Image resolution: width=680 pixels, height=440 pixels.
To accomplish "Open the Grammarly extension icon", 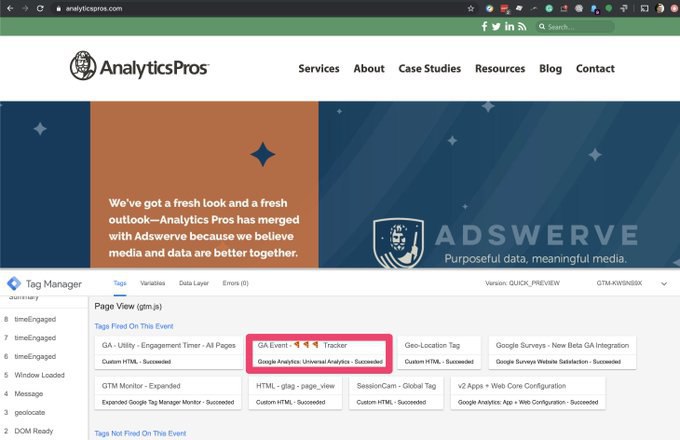I will pos(549,8).
